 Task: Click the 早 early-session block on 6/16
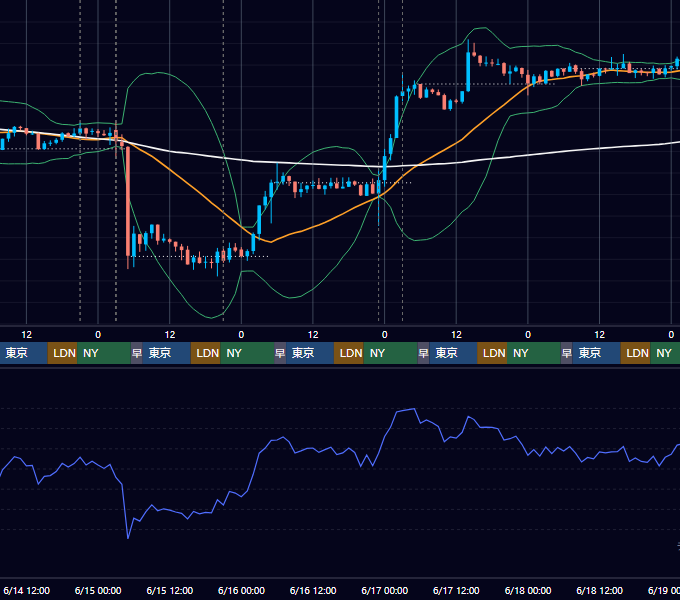click(x=280, y=353)
